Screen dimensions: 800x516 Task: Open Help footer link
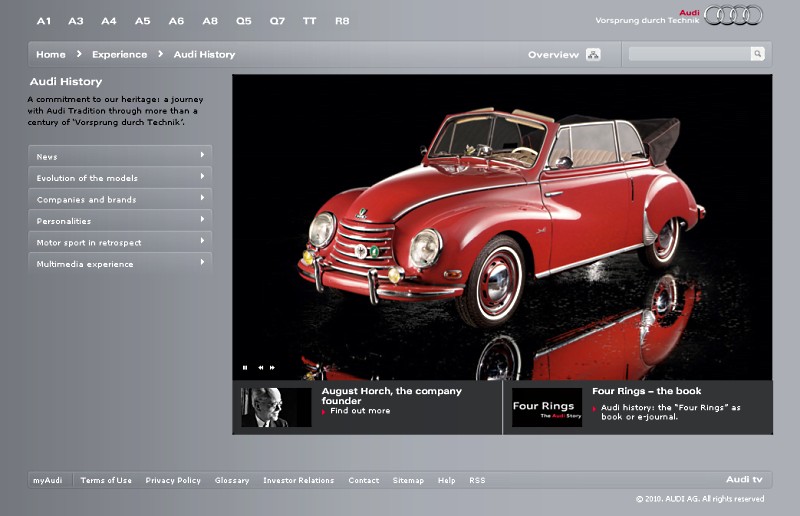pos(446,480)
